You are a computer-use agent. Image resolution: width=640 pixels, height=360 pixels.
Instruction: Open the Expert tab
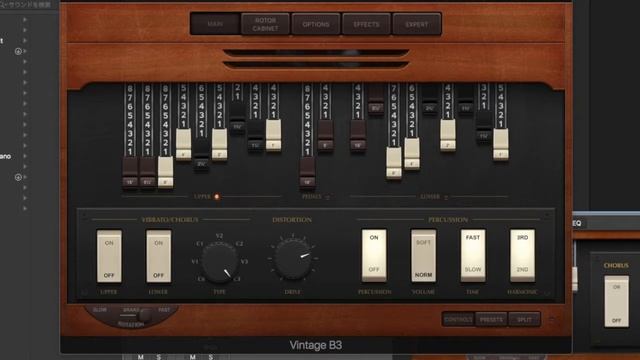417,24
